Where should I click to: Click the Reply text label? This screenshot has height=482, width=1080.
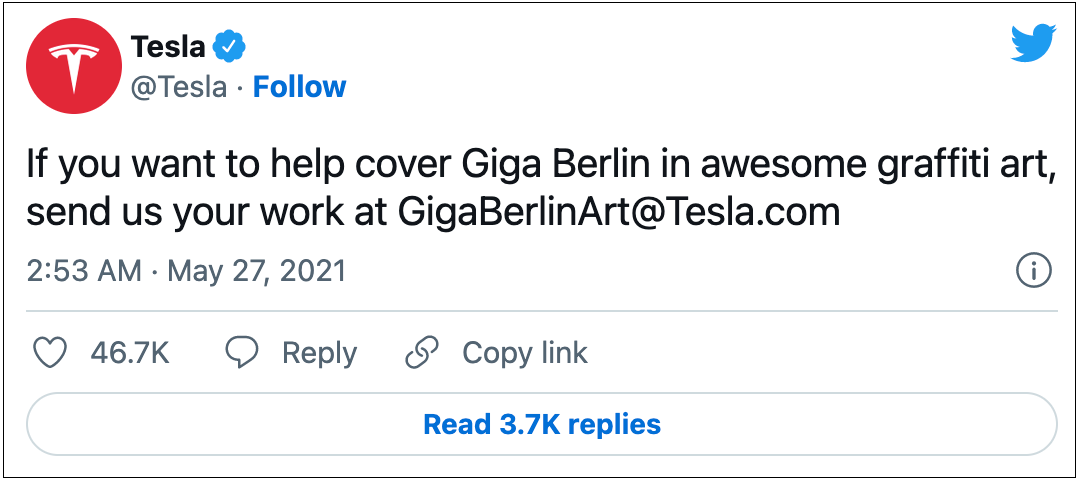319,353
